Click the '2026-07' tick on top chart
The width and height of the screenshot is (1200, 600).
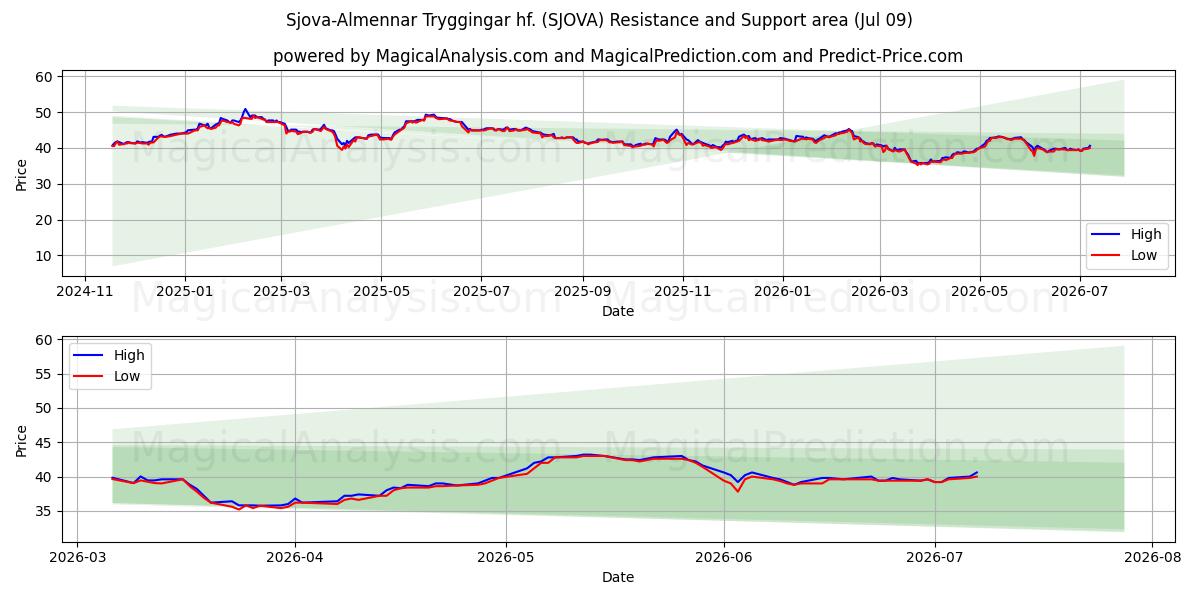(x=1079, y=291)
